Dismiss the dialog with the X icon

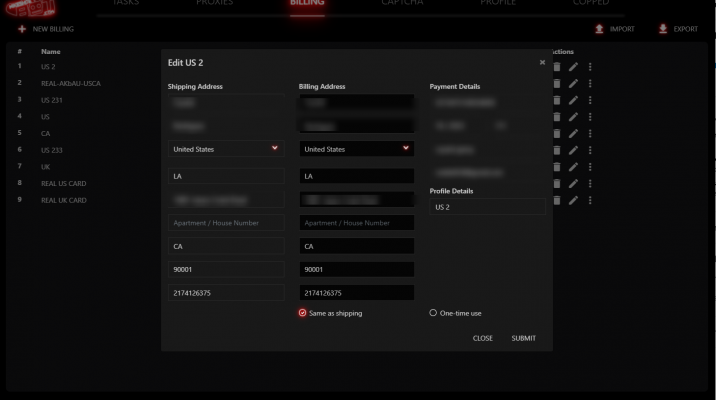tap(543, 62)
